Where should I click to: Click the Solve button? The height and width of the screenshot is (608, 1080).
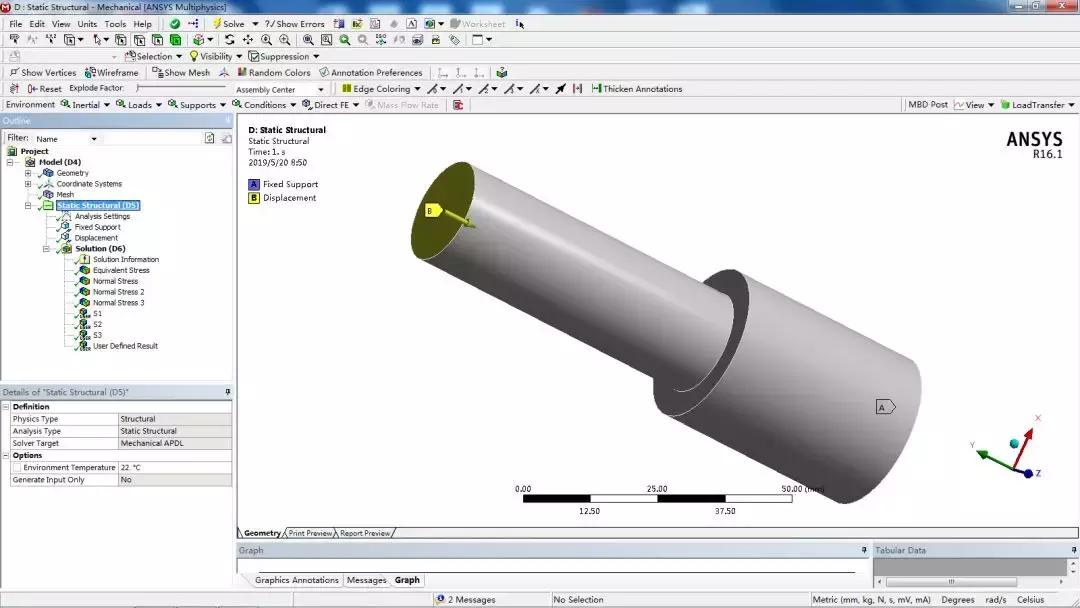229,23
